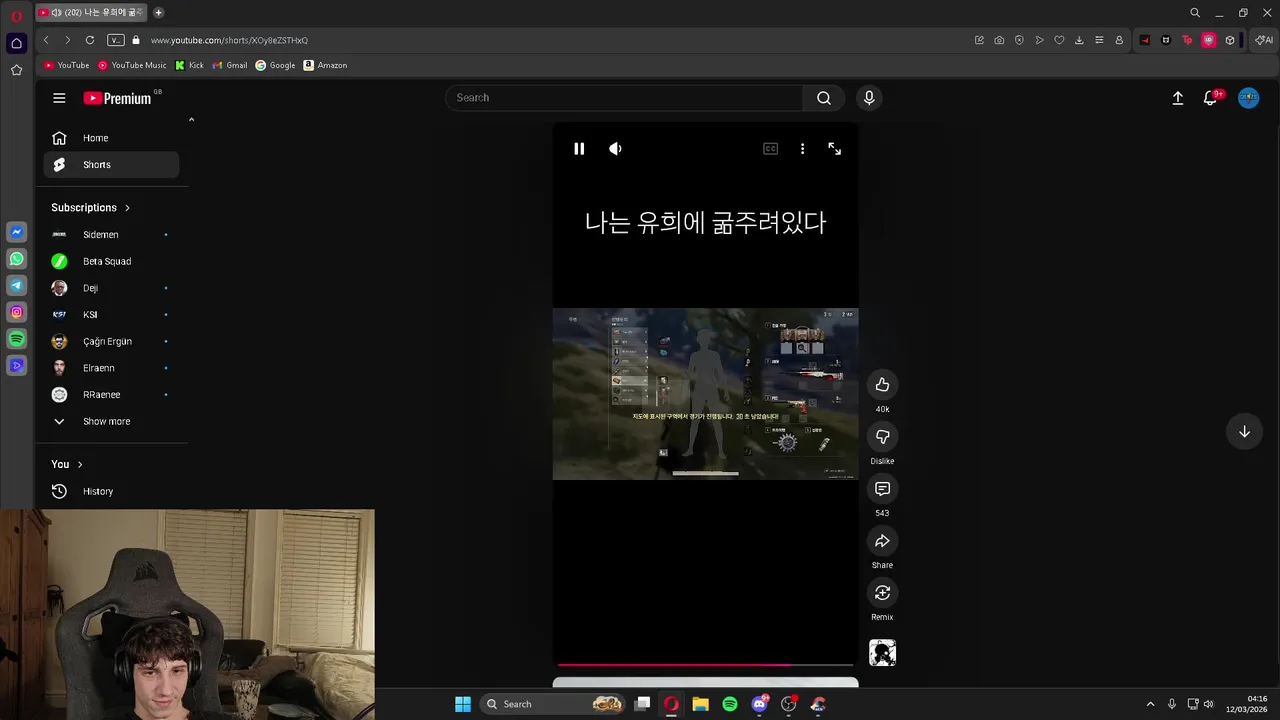Toggle closed captions on the Short
The width and height of the screenshot is (1280, 720).
pyautogui.click(x=770, y=149)
